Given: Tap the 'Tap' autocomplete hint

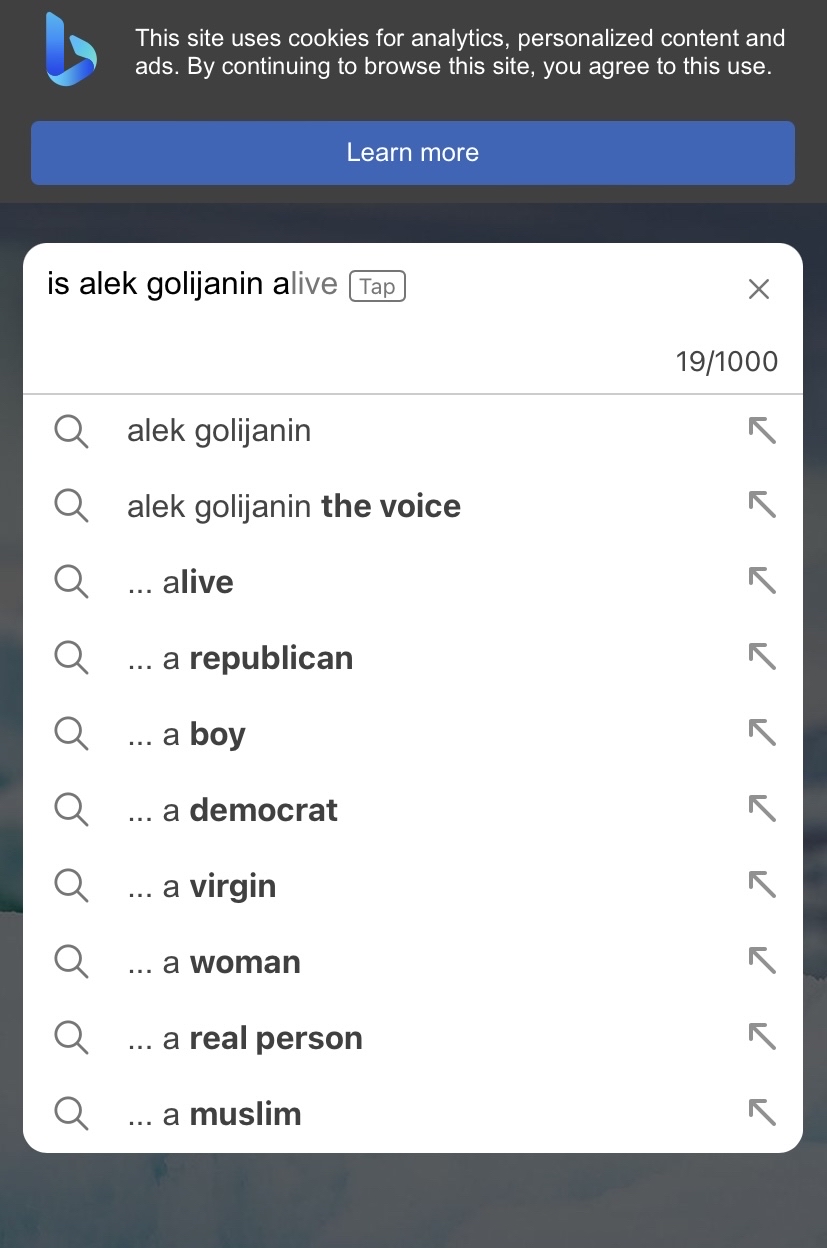Looking at the screenshot, I should (377, 286).
